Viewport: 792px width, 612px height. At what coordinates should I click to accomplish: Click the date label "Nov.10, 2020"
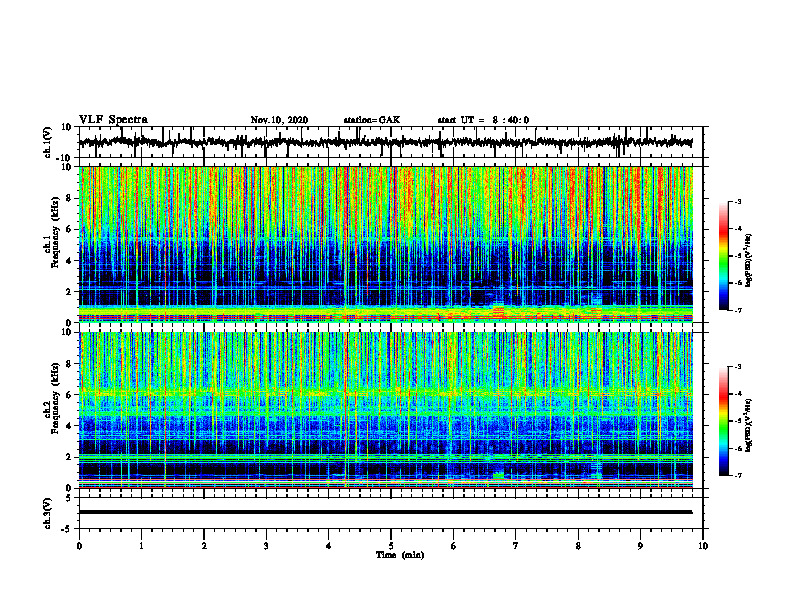coord(279,120)
